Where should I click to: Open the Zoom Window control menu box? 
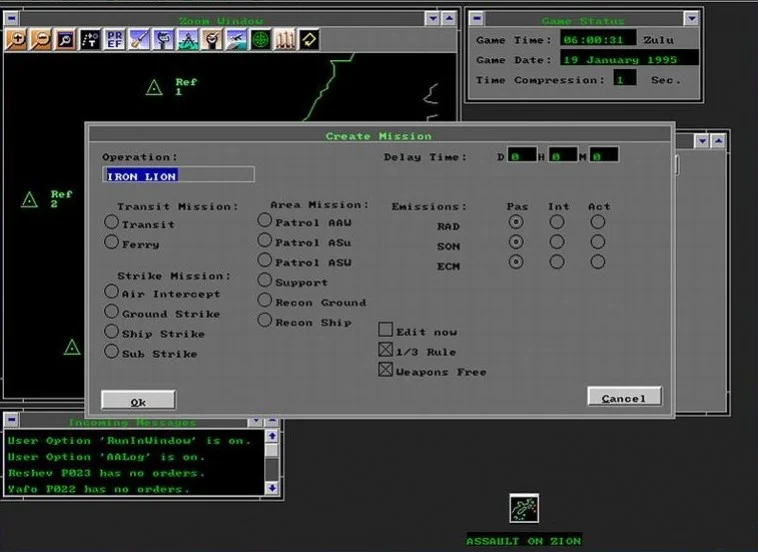pos(12,18)
